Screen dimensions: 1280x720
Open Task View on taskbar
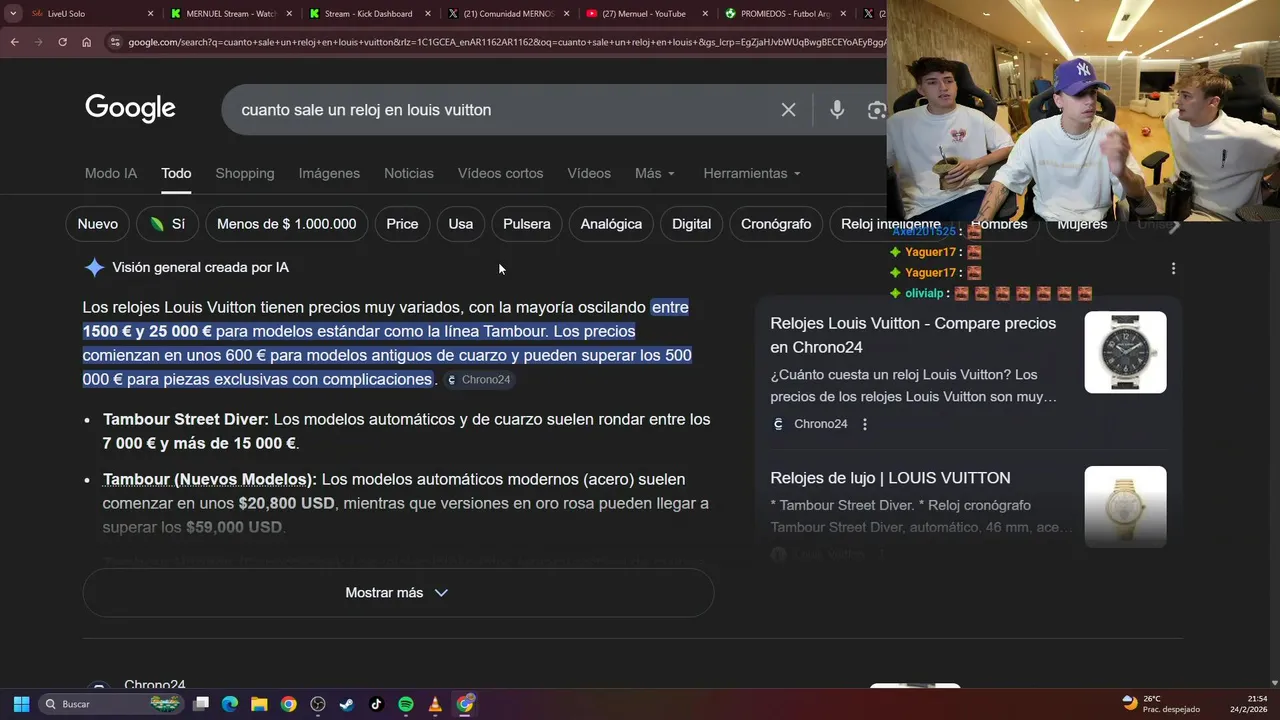point(201,704)
